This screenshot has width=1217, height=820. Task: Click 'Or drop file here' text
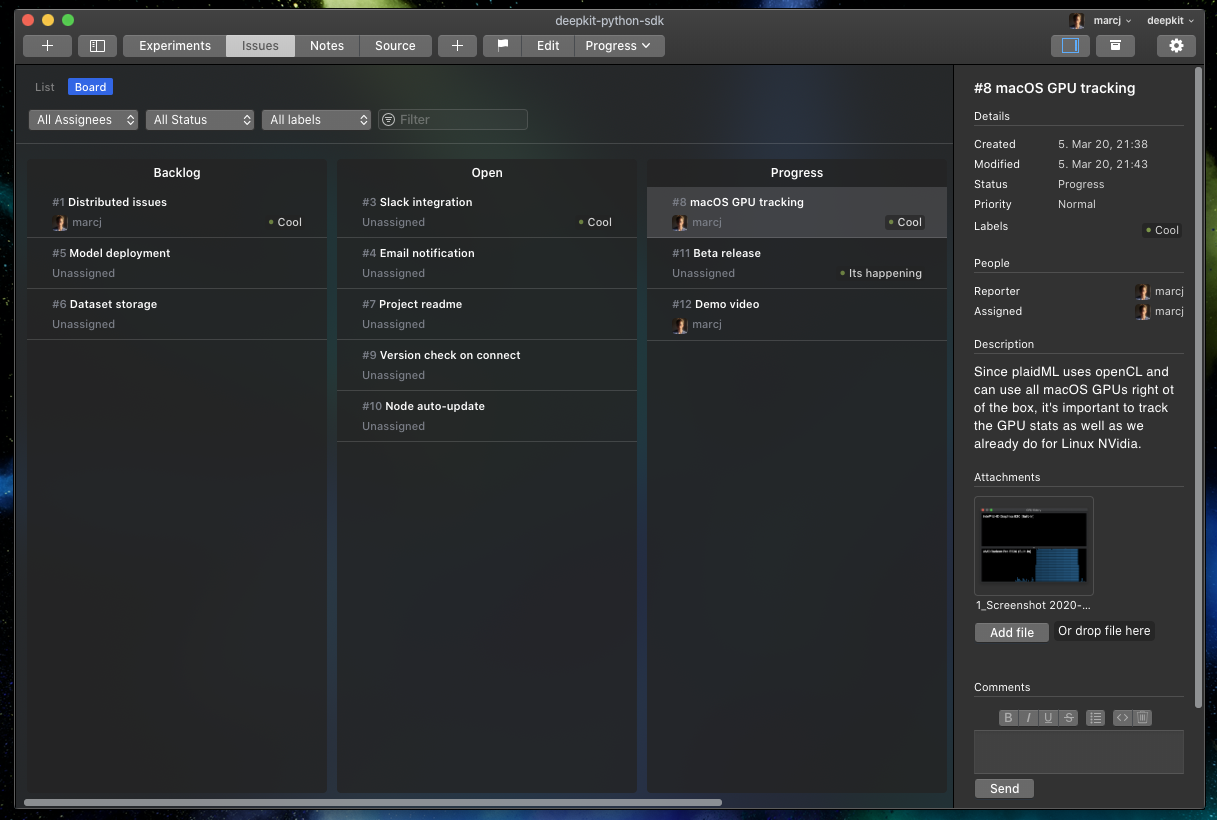coord(1104,631)
